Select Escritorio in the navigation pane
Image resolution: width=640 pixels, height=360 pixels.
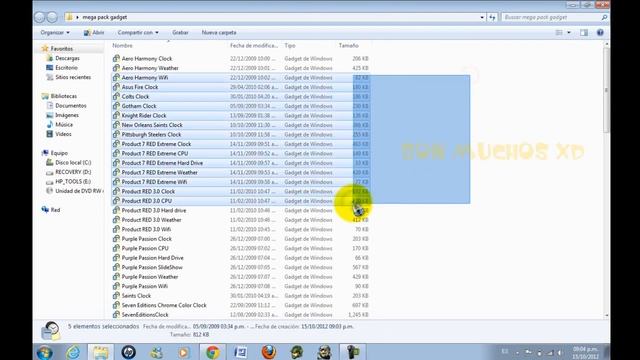(66, 68)
